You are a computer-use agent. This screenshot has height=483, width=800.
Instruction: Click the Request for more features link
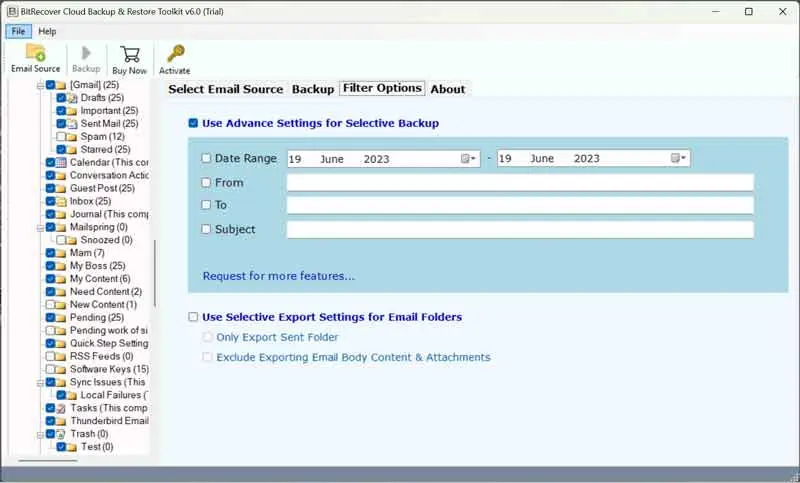point(278,276)
